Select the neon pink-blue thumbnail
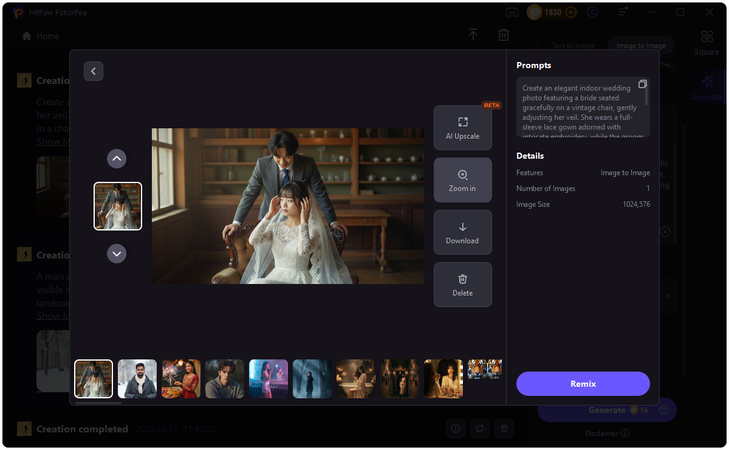 [x=268, y=379]
